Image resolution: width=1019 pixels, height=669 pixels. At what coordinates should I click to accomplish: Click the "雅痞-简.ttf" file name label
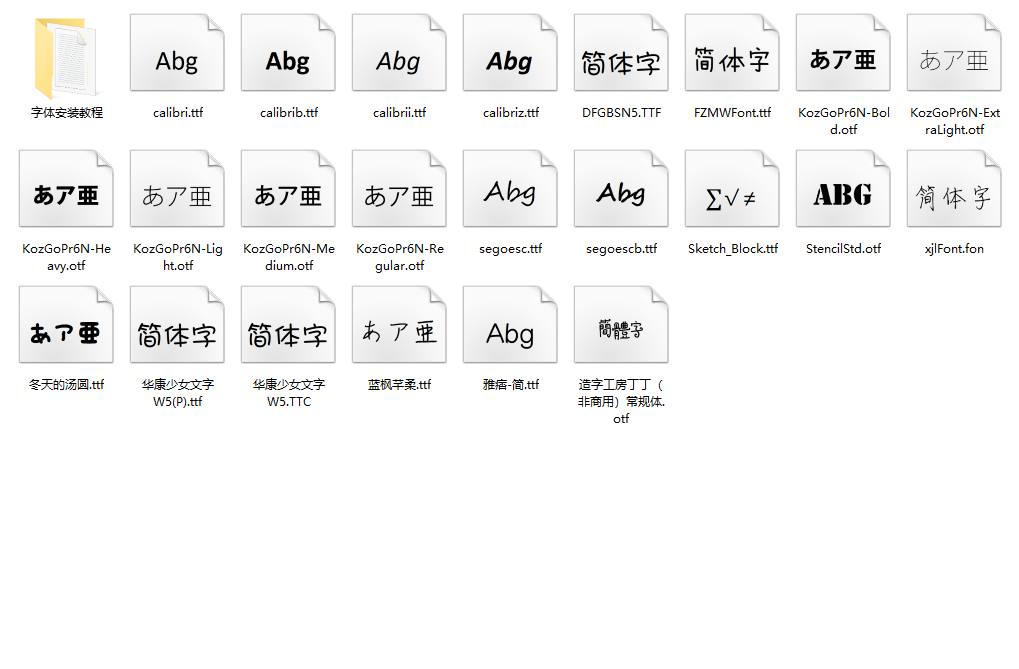[511, 384]
